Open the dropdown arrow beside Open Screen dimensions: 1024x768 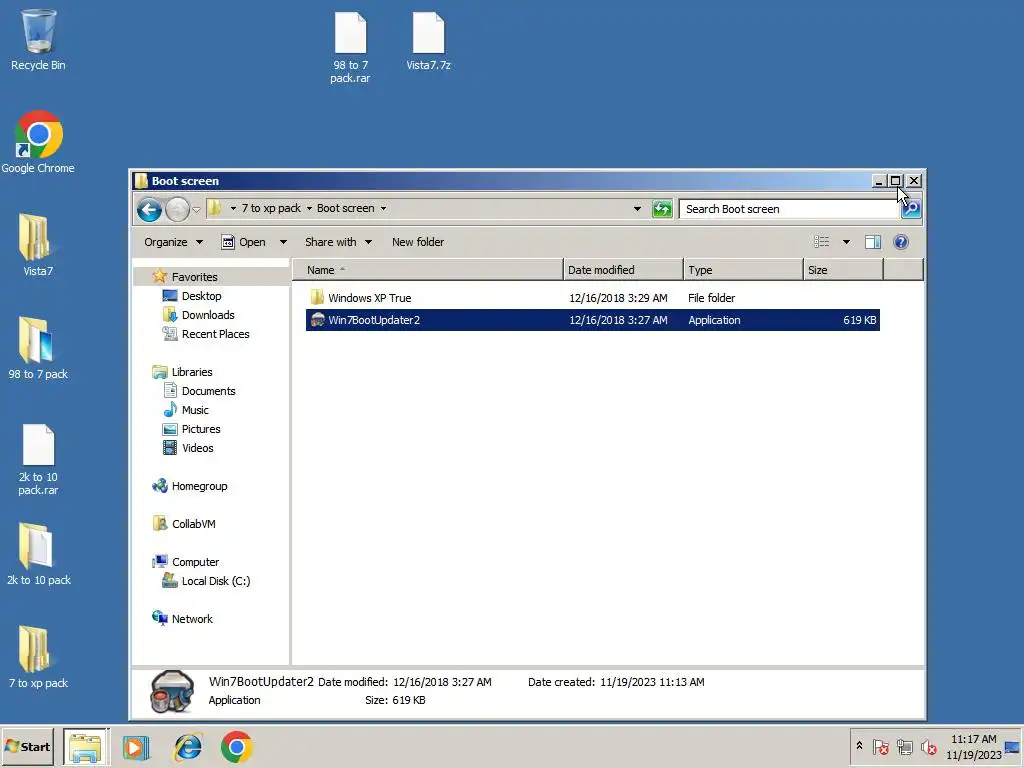pyautogui.click(x=283, y=242)
